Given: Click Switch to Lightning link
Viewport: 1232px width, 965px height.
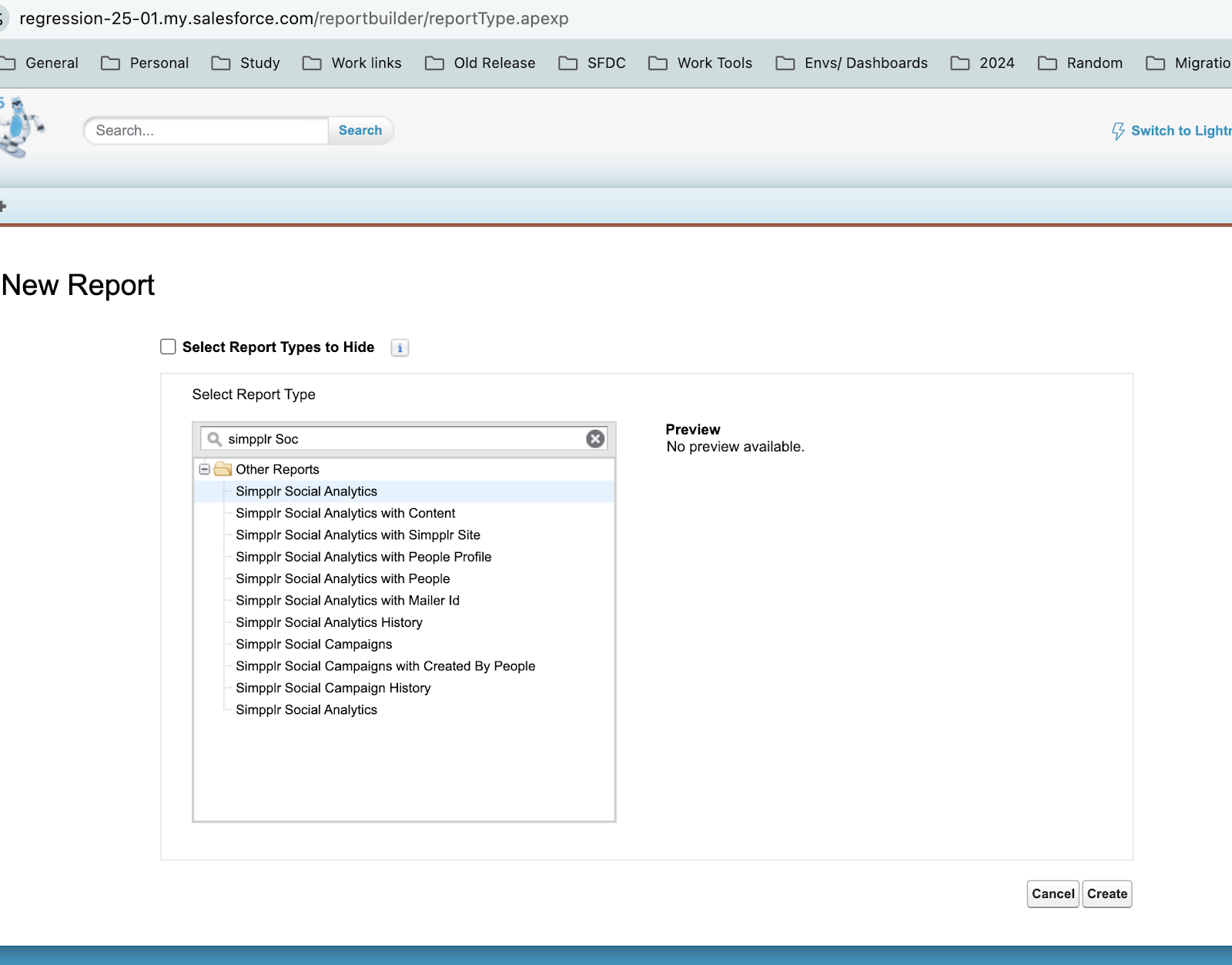Looking at the screenshot, I should tap(1181, 131).
